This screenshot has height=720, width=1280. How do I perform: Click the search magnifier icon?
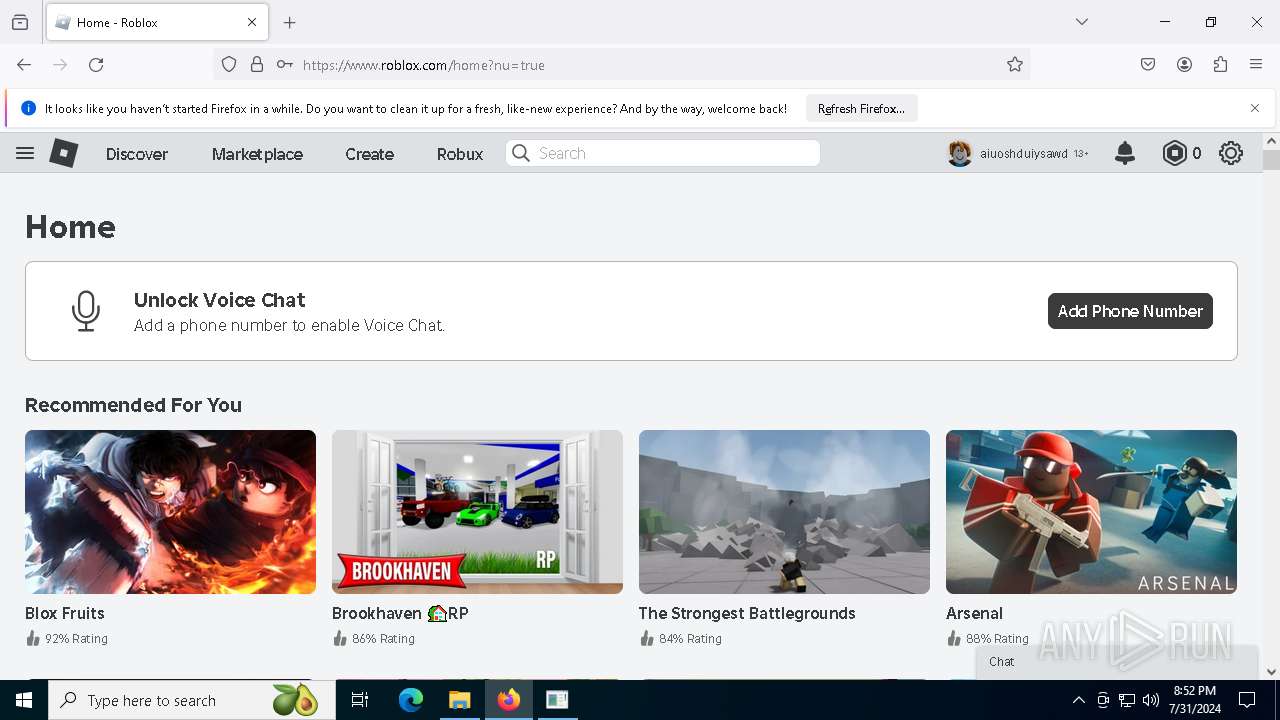520,153
